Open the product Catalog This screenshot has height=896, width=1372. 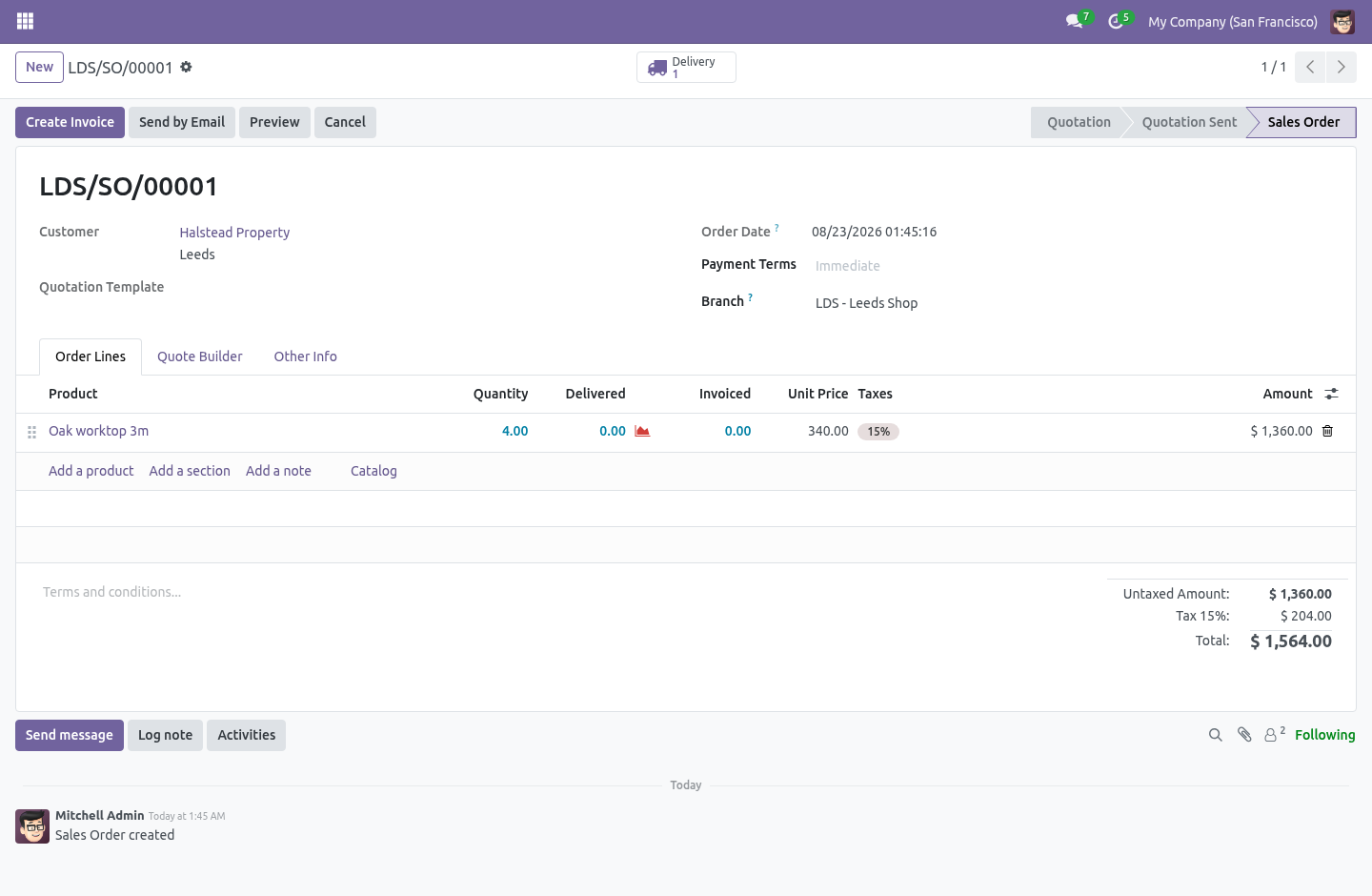pos(373,471)
